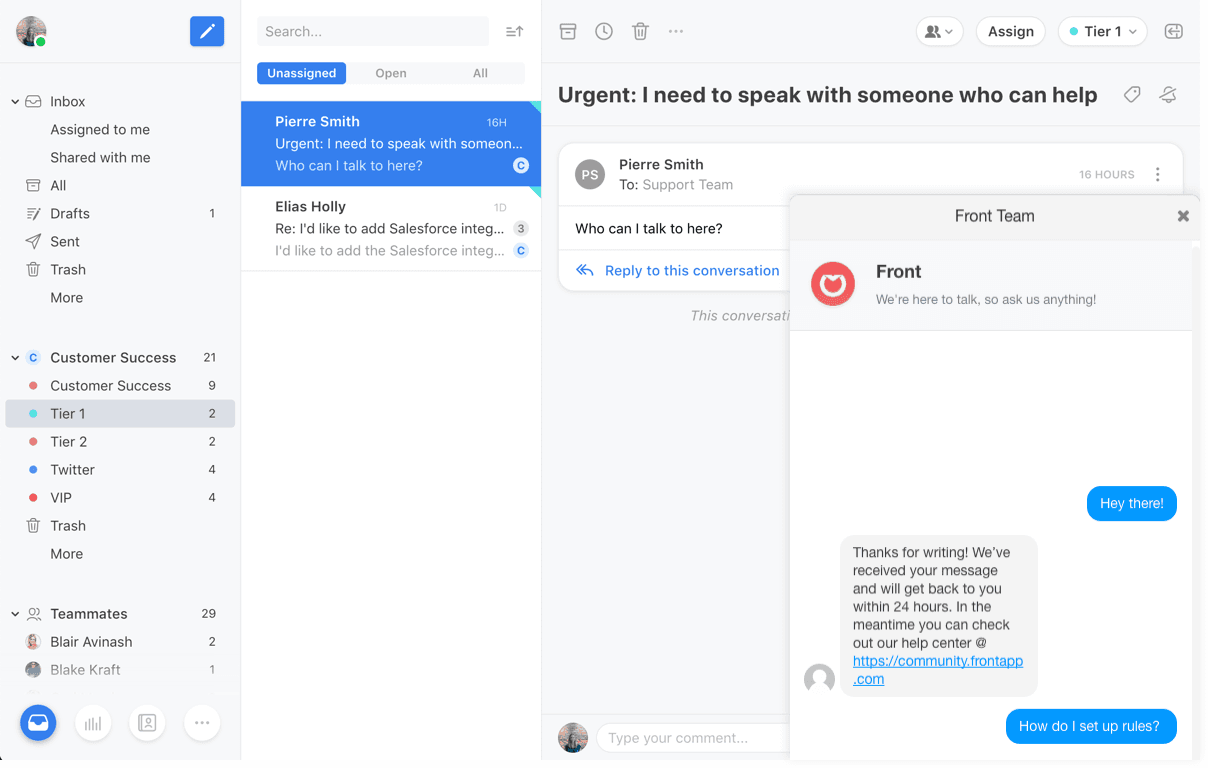Open the participants dropdown with people icon
This screenshot has height=768, width=1208.
click(940, 31)
